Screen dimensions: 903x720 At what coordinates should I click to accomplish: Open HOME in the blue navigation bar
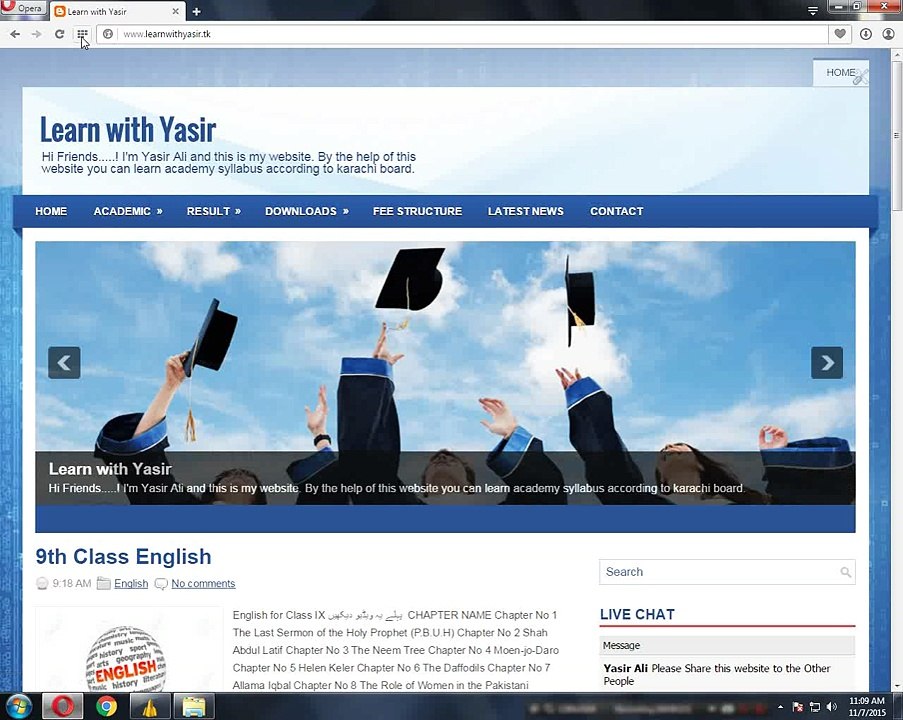pos(51,211)
